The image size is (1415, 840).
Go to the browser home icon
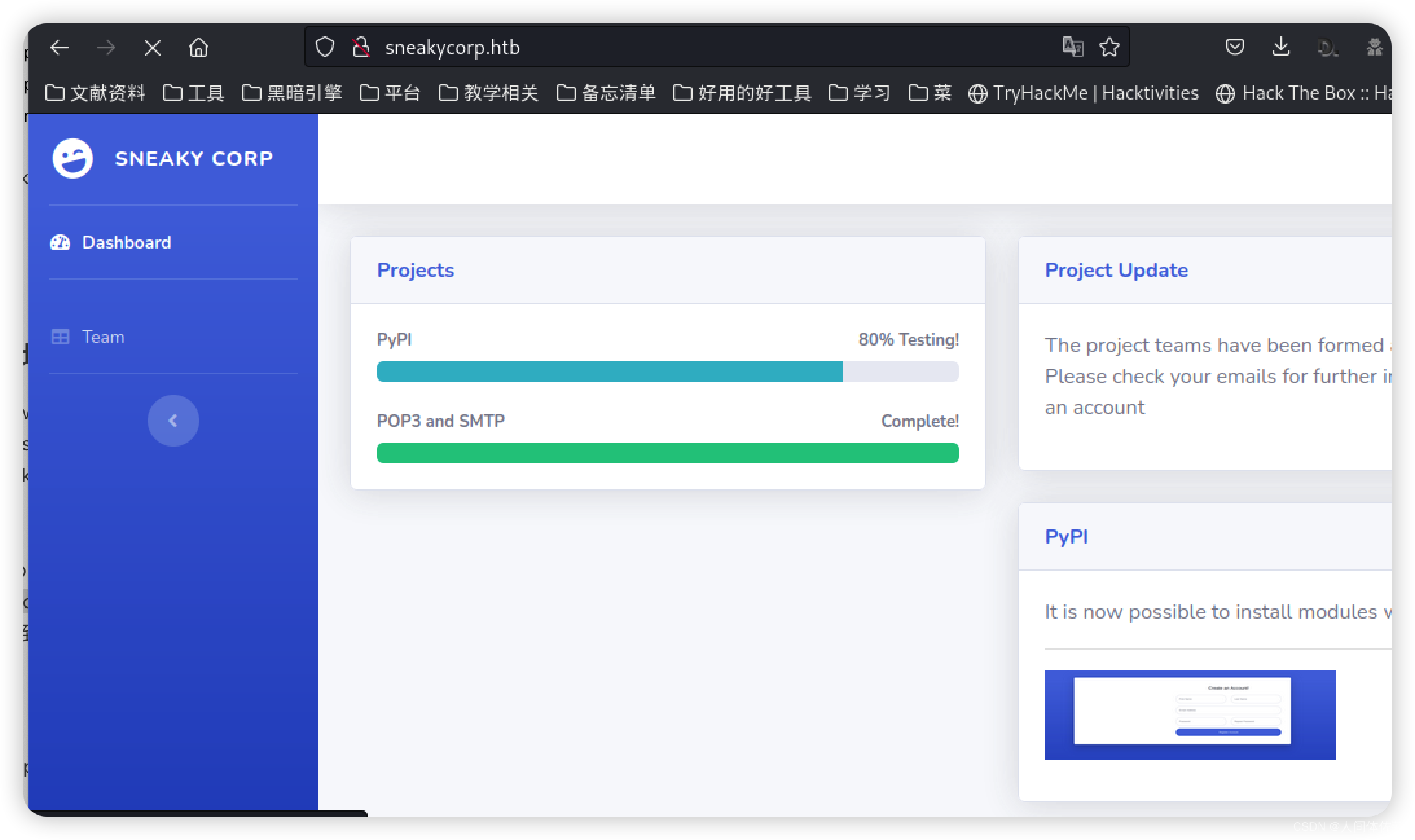click(199, 47)
